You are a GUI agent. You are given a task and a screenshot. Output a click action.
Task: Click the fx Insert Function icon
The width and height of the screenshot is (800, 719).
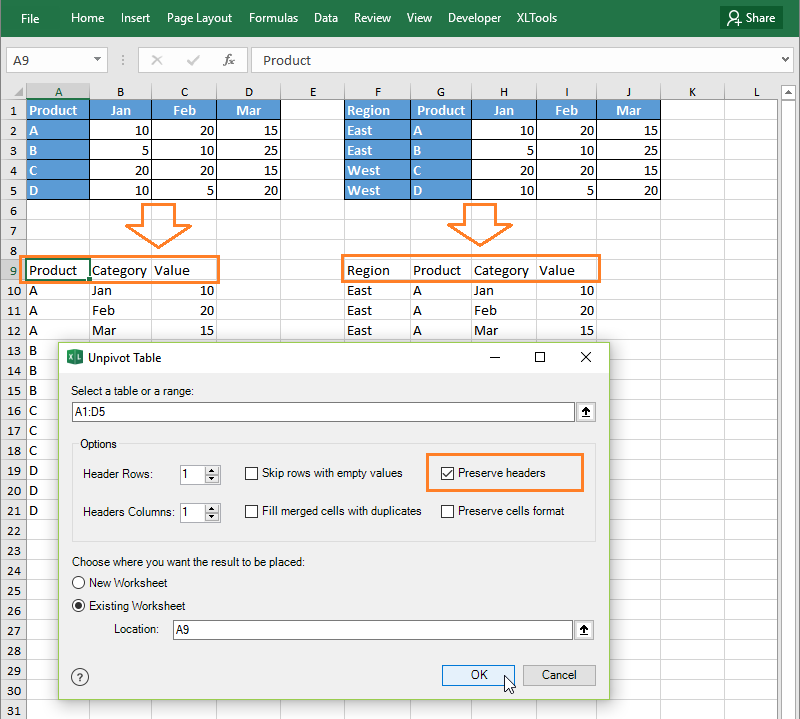228,61
